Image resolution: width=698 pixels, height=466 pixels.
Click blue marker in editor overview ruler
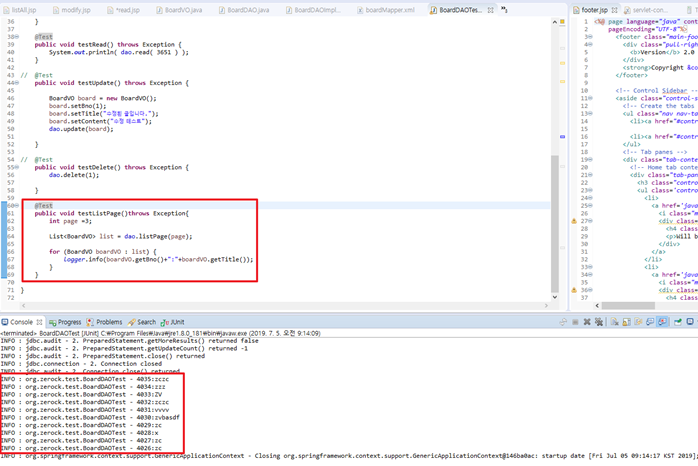(x=562, y=137)
